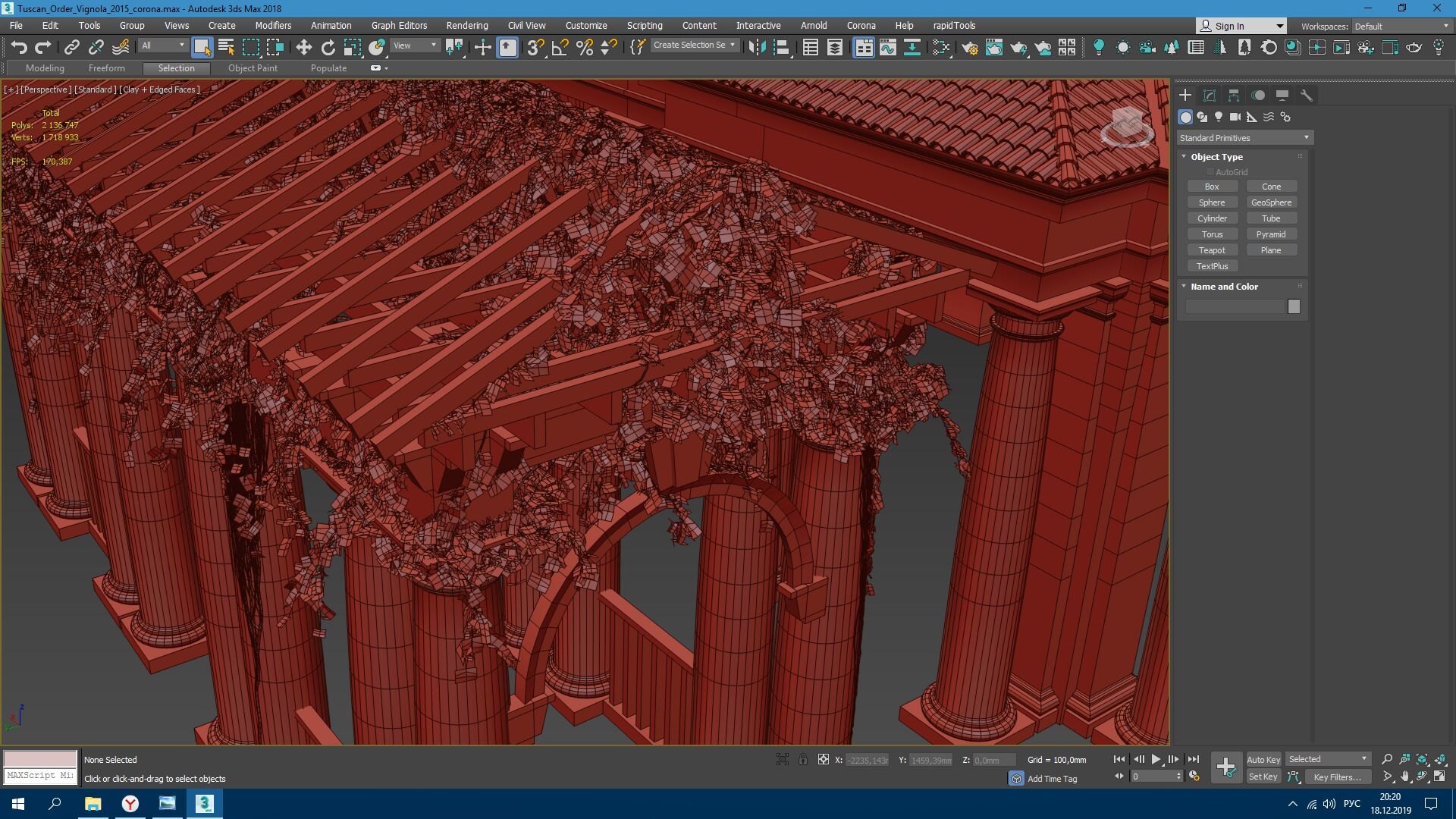This screenshot has height=819, width=1456.
Task: Click the Freeform tab
Action: pos(107,67)
